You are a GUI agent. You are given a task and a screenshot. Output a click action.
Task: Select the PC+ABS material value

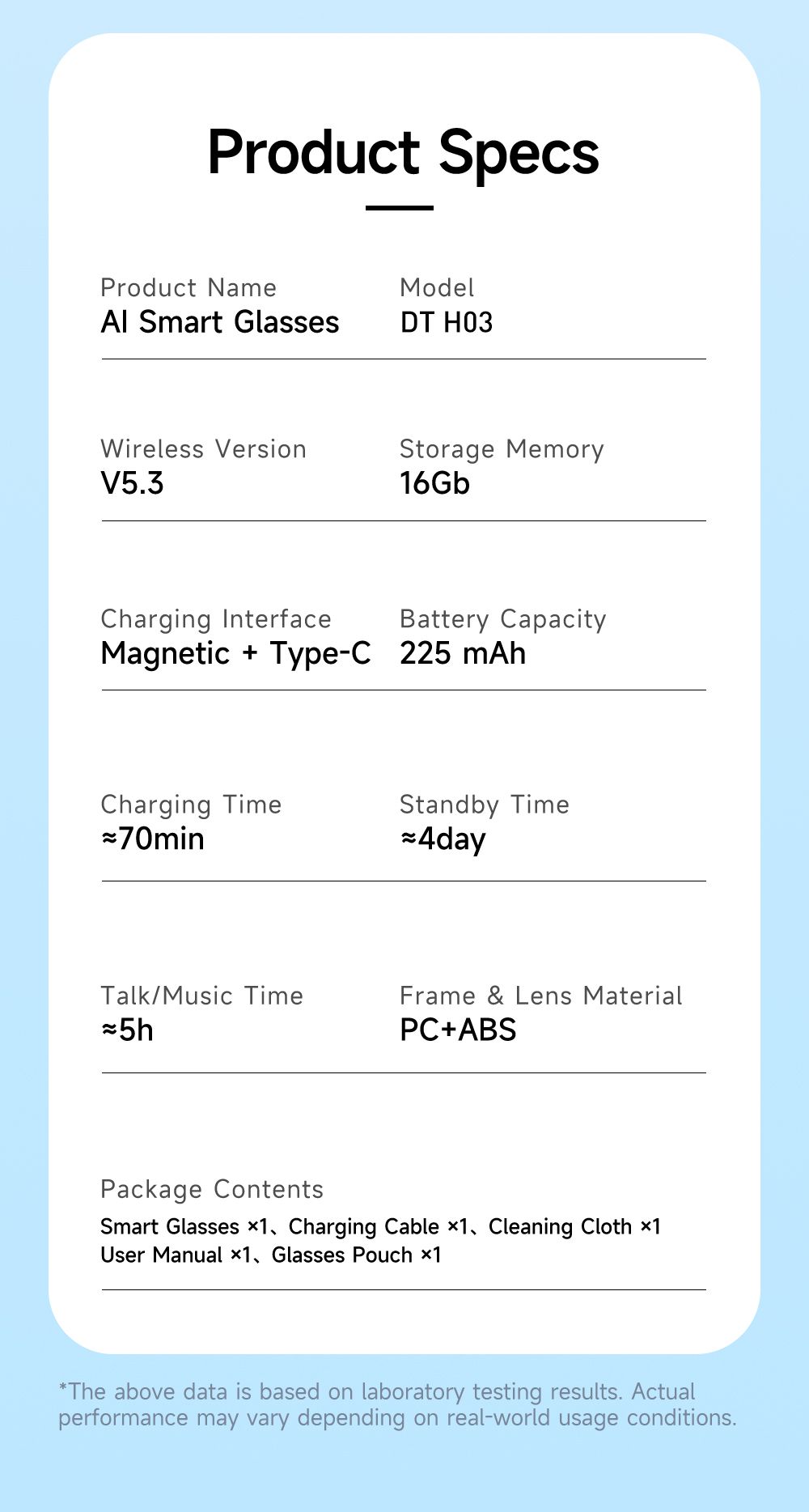pyautogui.click(x=458, y=1030)
